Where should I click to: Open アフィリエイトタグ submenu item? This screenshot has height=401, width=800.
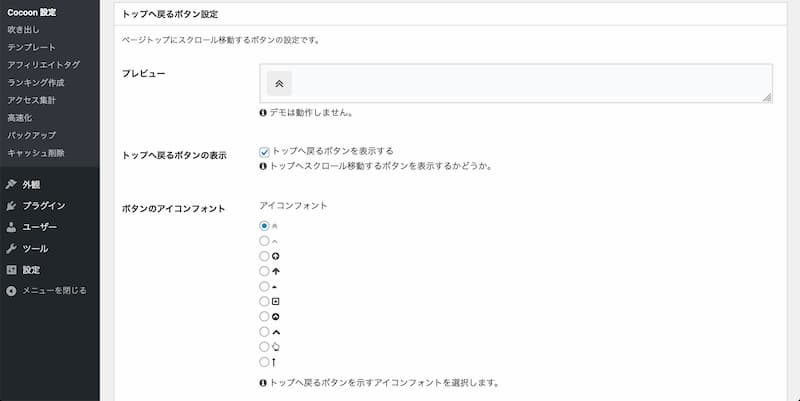click(x=43, y=65)
